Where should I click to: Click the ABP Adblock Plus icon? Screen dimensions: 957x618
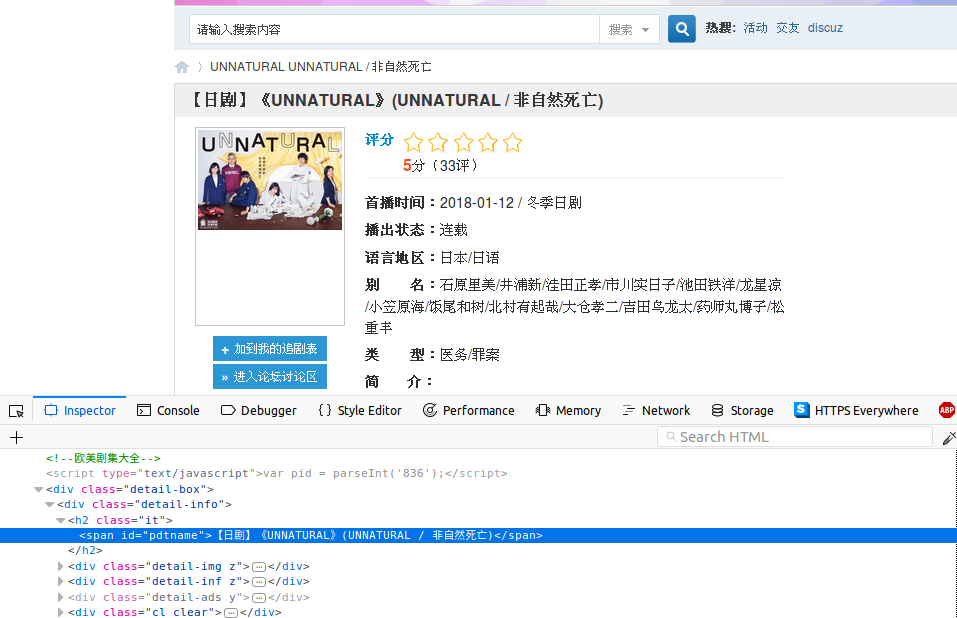(947, 411)
